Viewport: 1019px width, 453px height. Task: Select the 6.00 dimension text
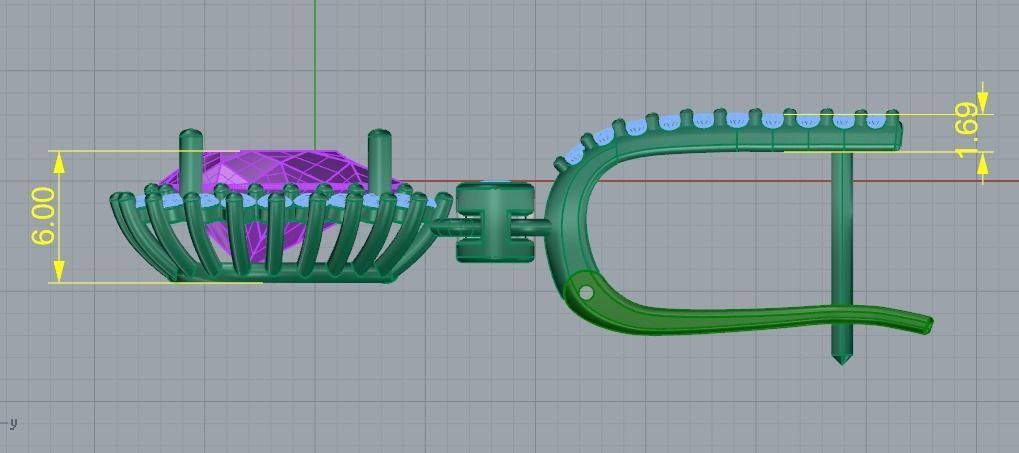44,215
